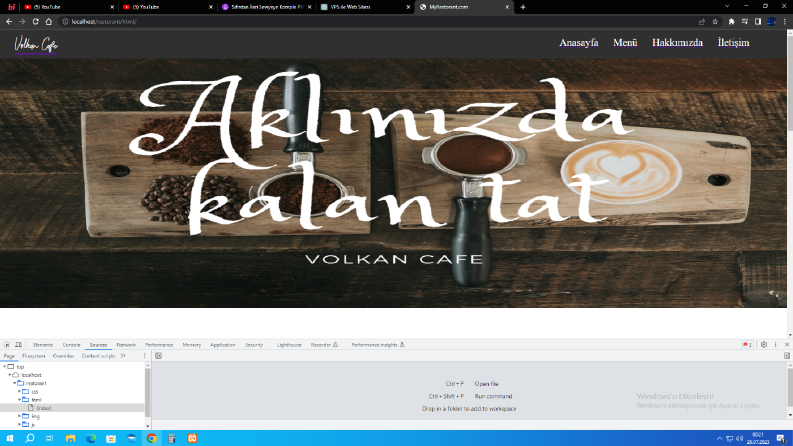Open the Windows notification center icon
The image size is (793, 446).
(x=781, y=438)
